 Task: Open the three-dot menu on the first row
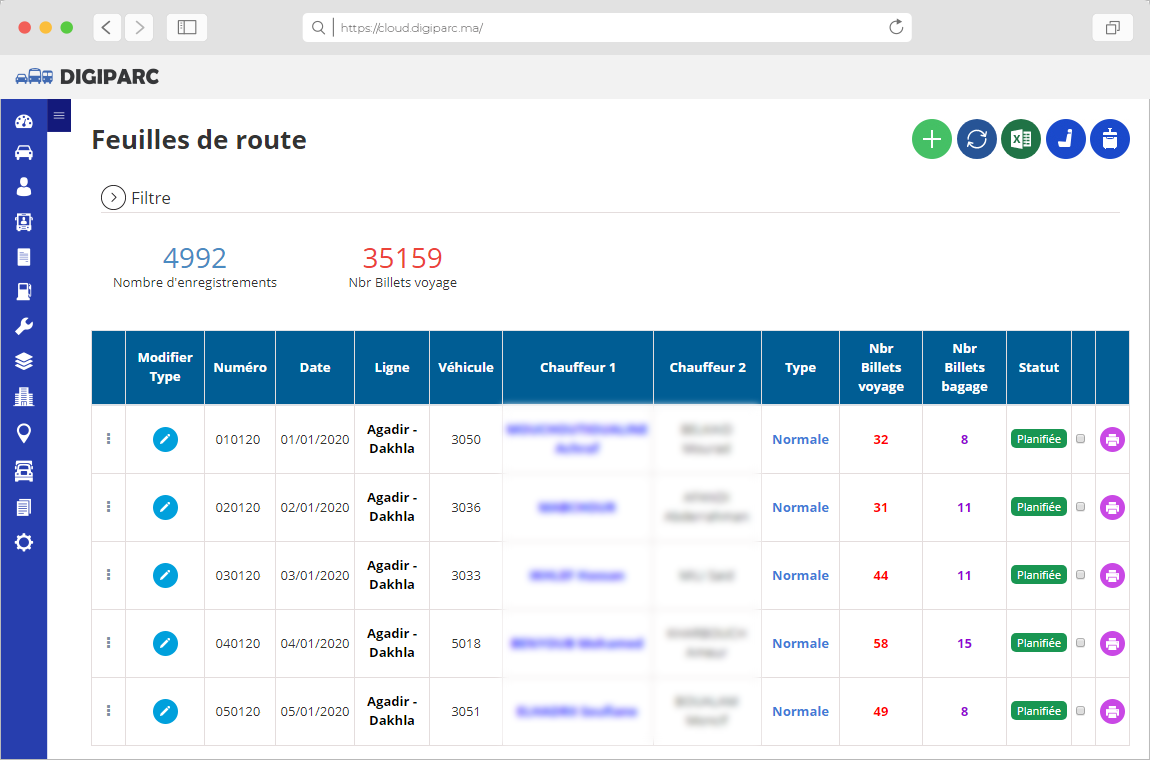tap(108, 439)
